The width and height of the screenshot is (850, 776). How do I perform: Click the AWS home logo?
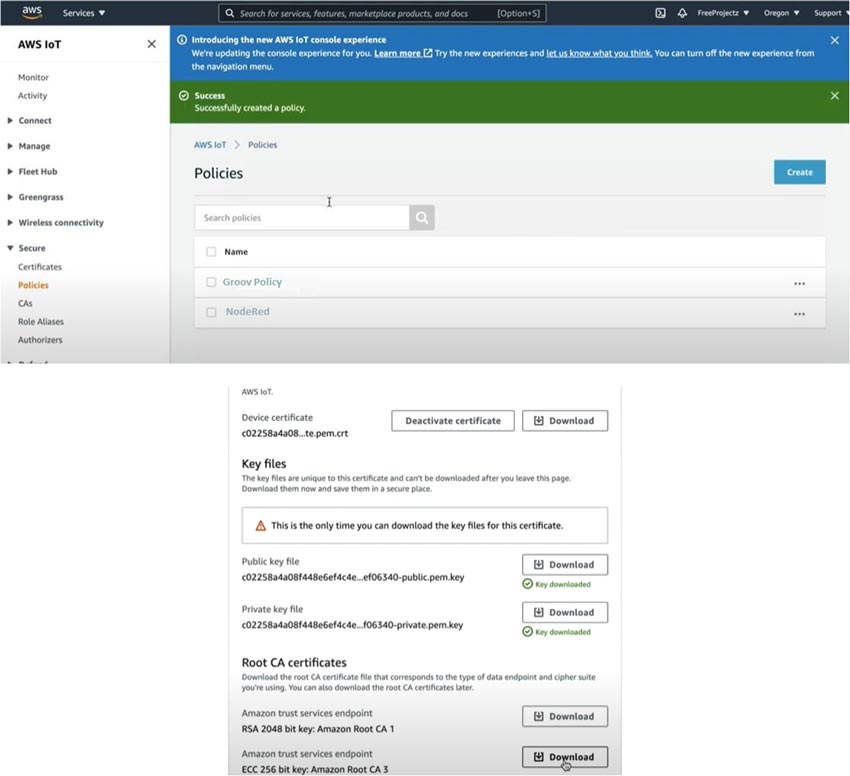[x=31, y=12]
